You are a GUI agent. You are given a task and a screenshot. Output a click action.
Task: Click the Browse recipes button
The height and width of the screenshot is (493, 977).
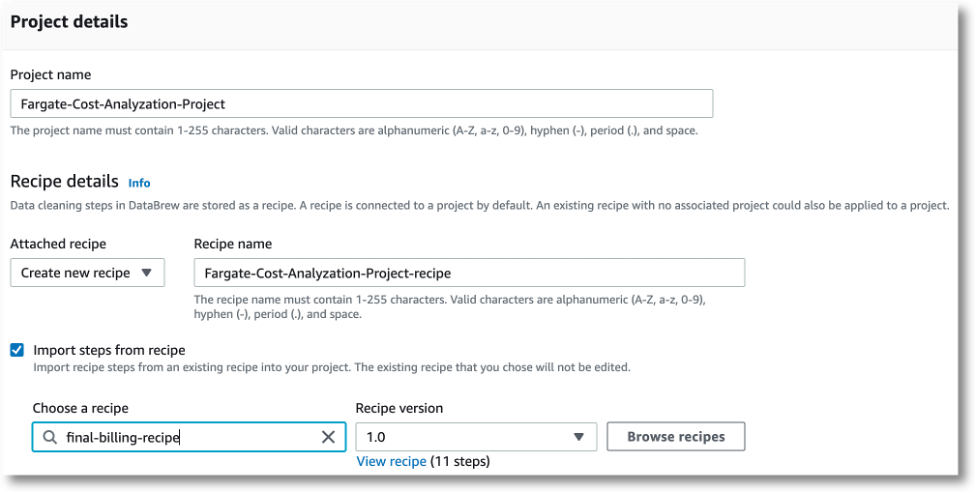(675, 437)
